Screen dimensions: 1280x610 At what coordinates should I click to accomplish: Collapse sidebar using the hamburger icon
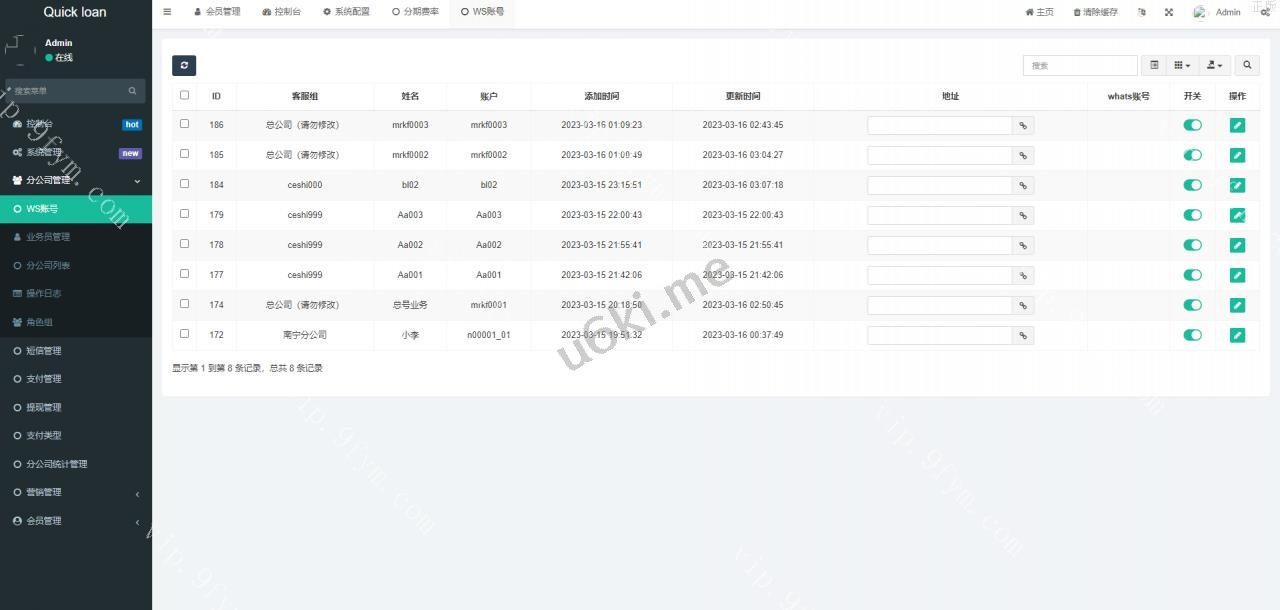[167, 12]
